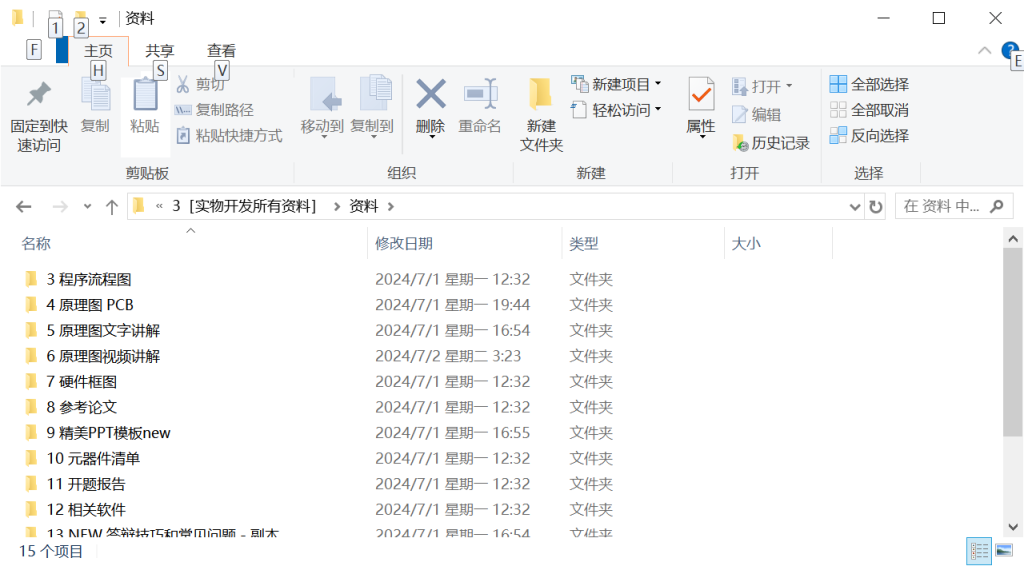Image resolution: width=1024 pixels, height=566 pixels.
Task: Click the 3 [实物开发所有资料] breadcrumb
Action: 244,206
